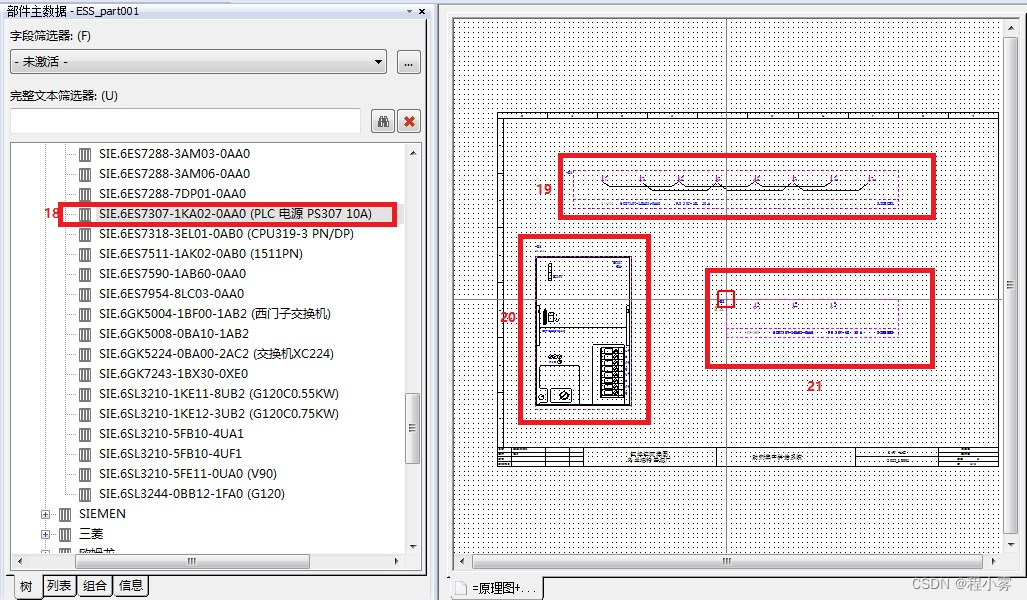
Task: Select part SIE.6ES7288-3AM06-0AA0
Action: point(174,174)
